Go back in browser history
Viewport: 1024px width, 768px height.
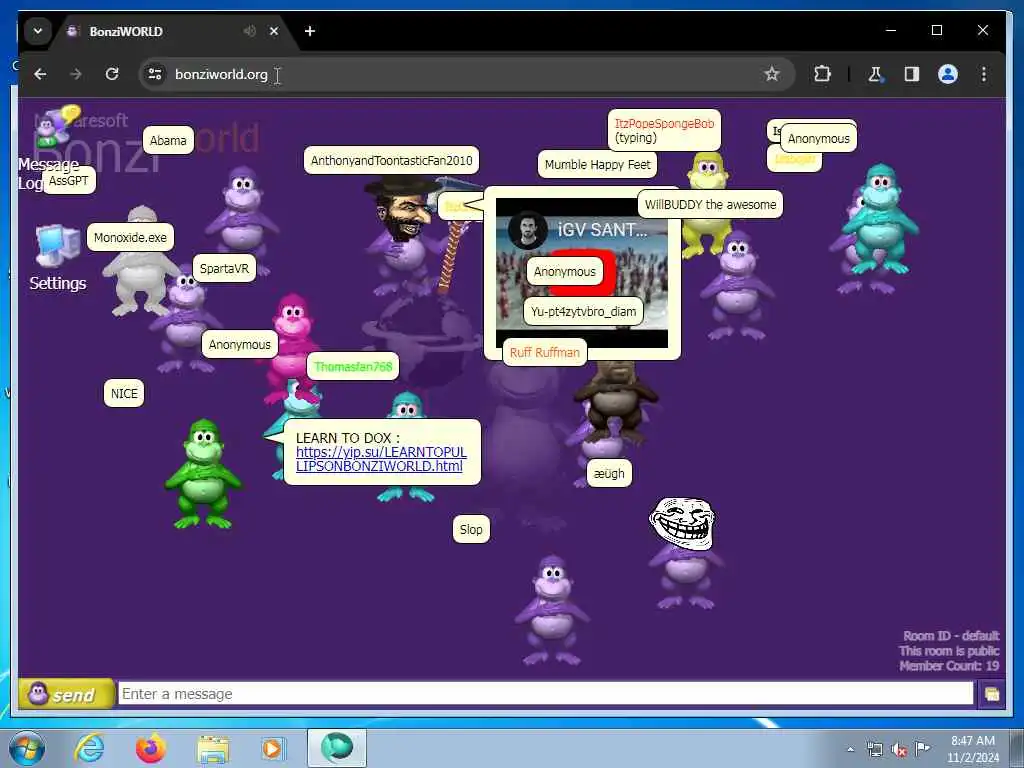click(x=40, y=74)
